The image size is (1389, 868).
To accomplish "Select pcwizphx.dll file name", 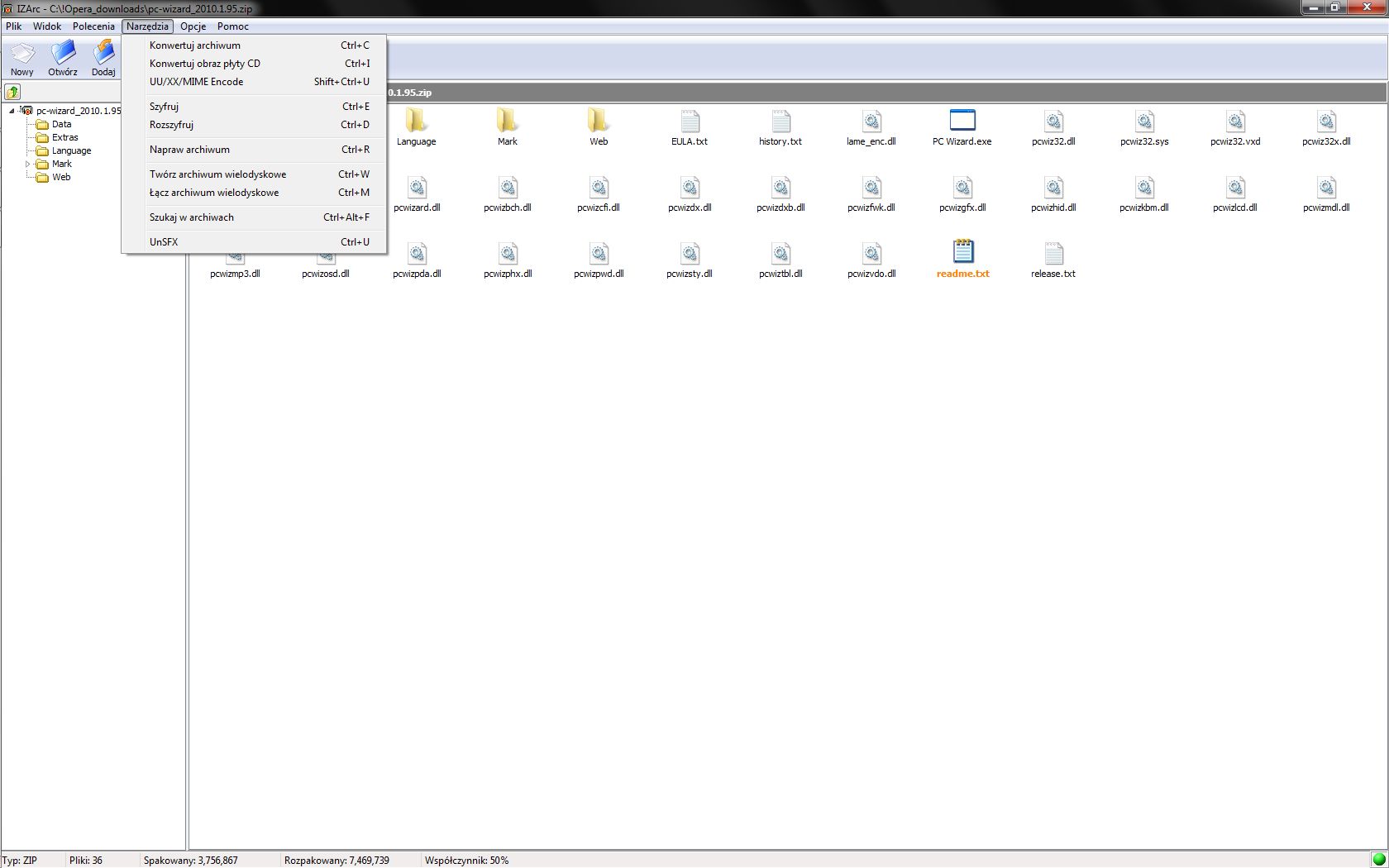I will click(508, 274).
